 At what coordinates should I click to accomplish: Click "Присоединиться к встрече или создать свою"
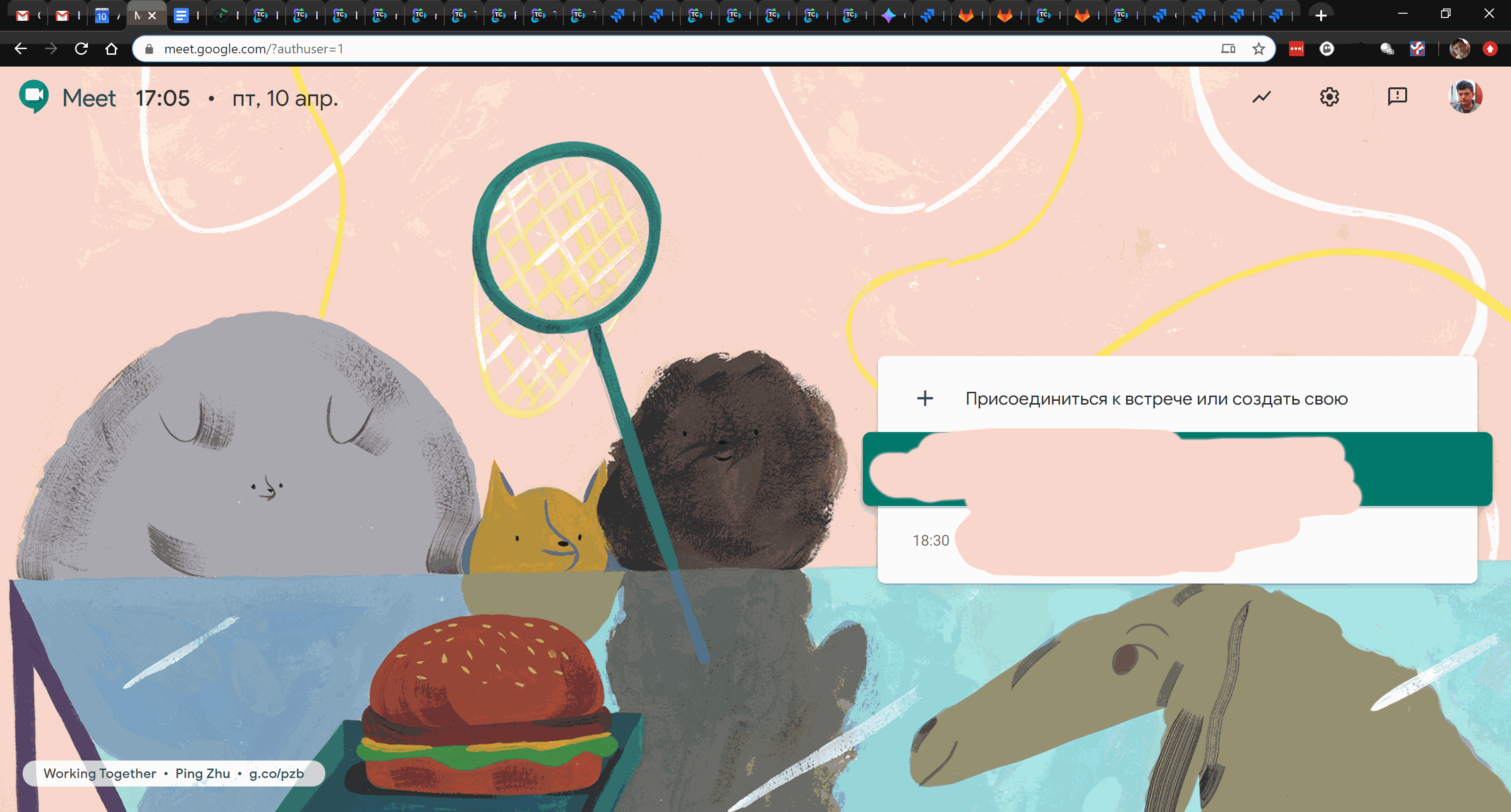click(1156, 398)
